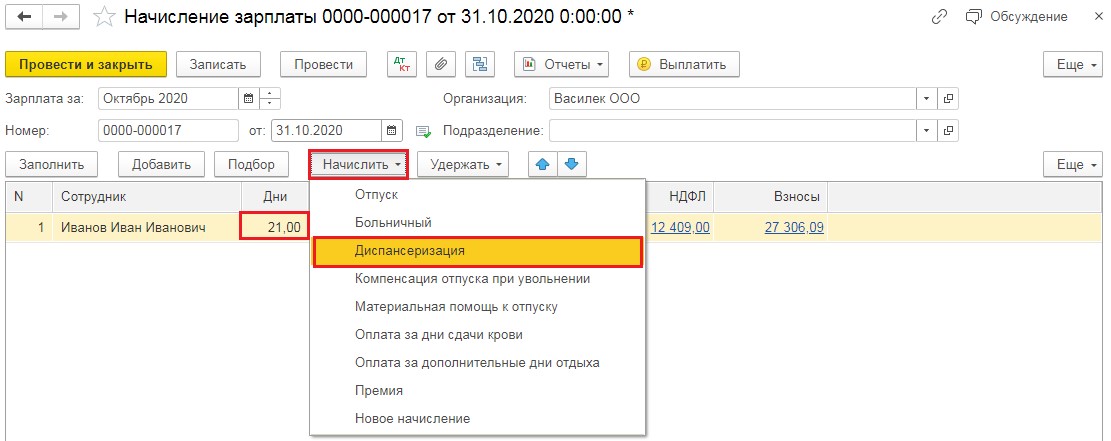Select employee Иванов Иван Иванович cell
The image size is (1111, 441).
[x=147, y=228]
